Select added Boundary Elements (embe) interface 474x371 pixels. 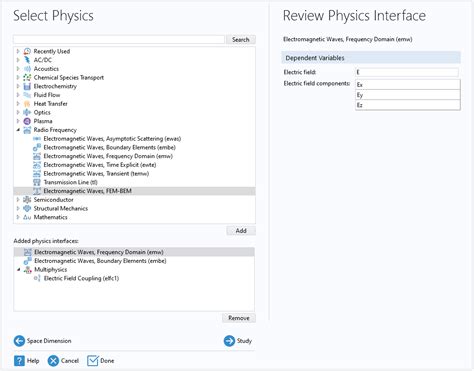pyautogui.click(x=100, y=261)
